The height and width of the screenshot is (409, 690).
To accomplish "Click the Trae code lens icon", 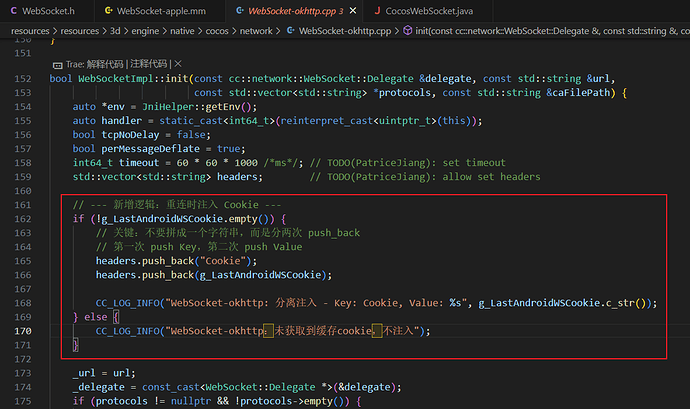I will coord(57,65).
